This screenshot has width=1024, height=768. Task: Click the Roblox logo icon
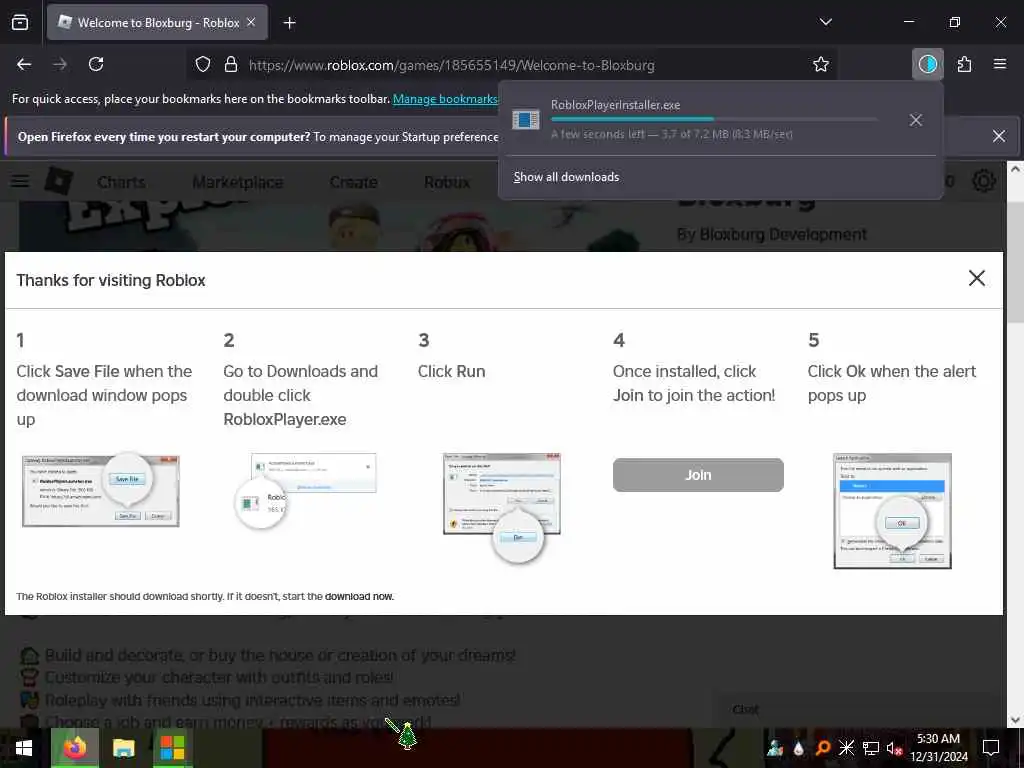coord(58,181)
